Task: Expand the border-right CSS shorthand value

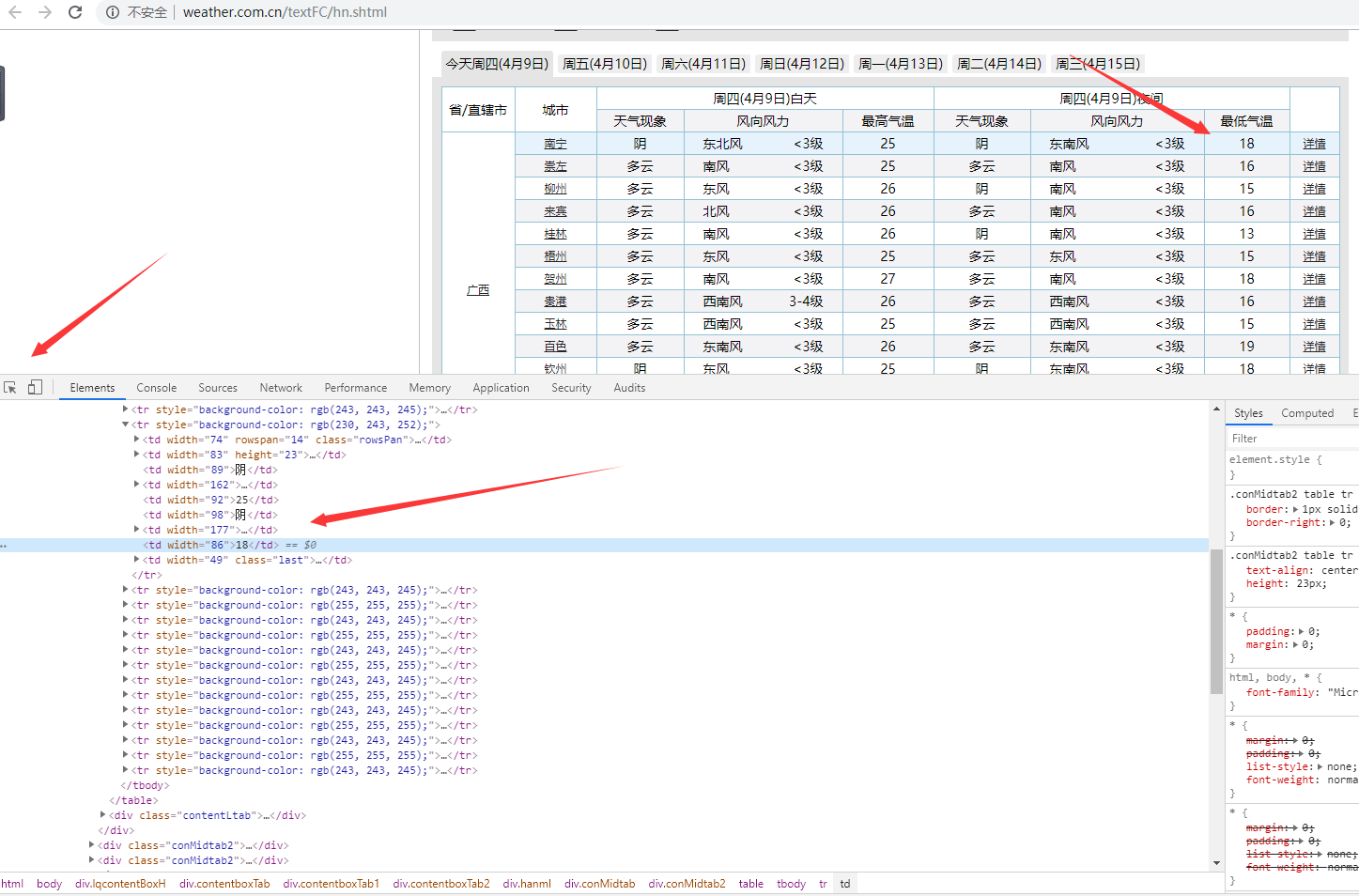Action: [x=1332, y=522]
